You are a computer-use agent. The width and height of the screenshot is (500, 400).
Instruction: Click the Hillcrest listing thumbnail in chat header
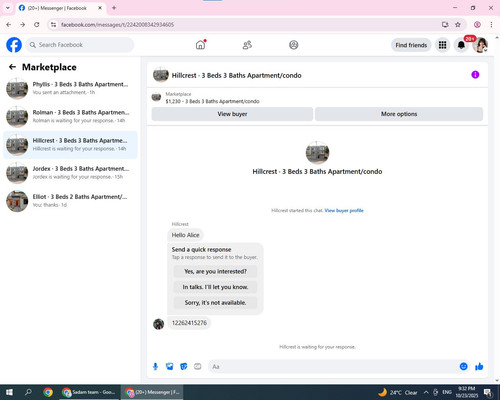point(161,75)
